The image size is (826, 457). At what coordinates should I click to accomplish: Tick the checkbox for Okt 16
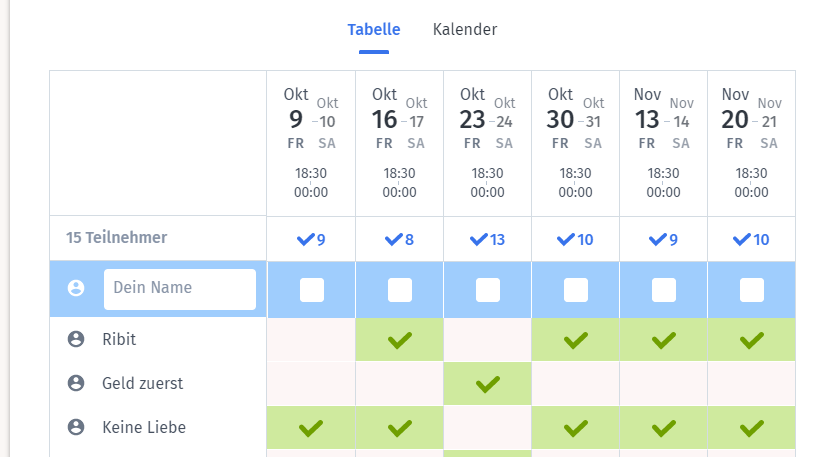tap(400, 290)
